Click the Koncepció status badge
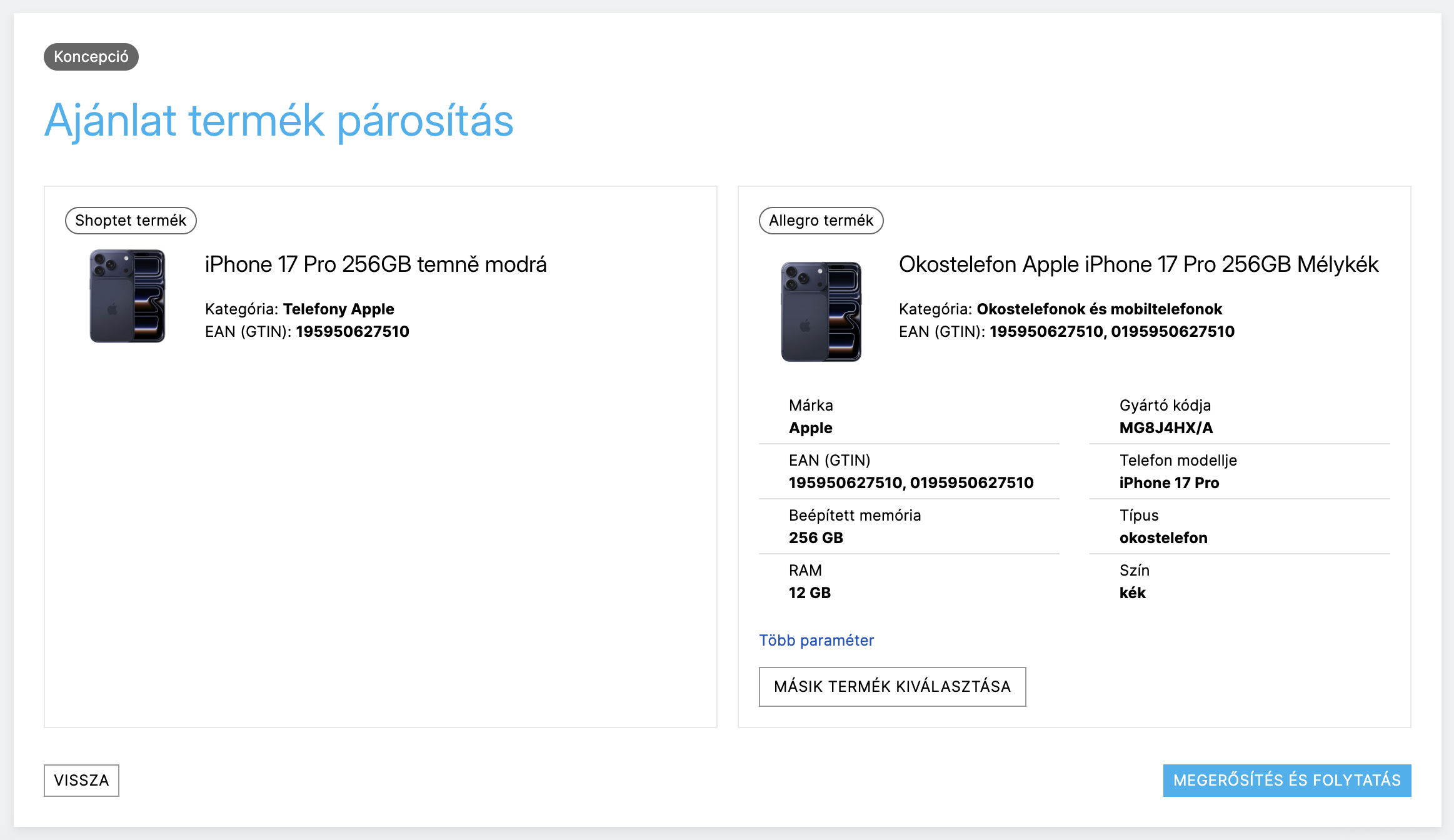Image resolution: width=1454 pixels, height=840 pixels. (x=91, y=57)
